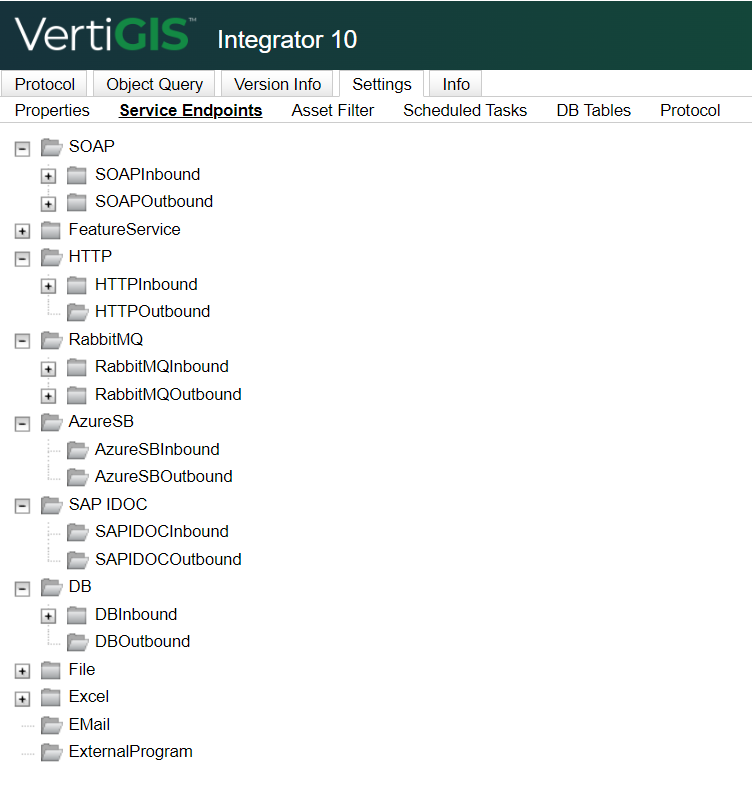Select the Service Endpoints link
Viewport: 752px width, 810px height.
(191, 110)
